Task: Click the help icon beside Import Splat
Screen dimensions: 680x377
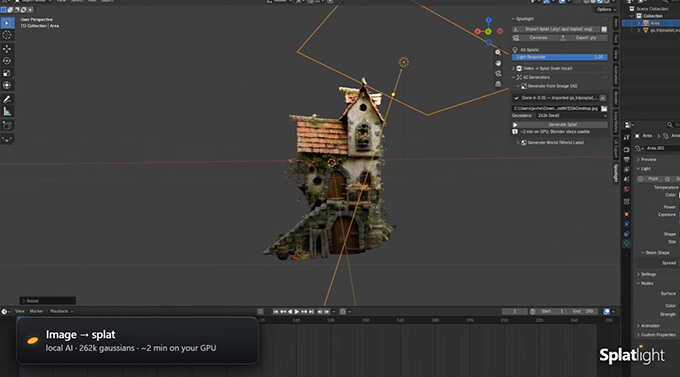Action: coord(604,29)
